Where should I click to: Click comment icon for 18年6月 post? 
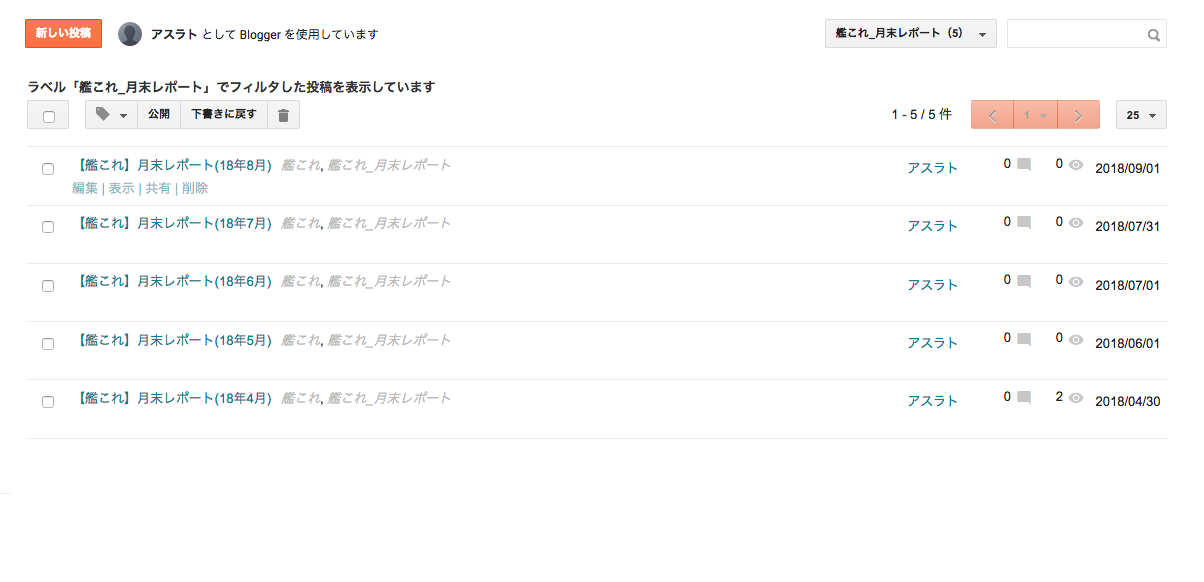[x=1024, y=281]
